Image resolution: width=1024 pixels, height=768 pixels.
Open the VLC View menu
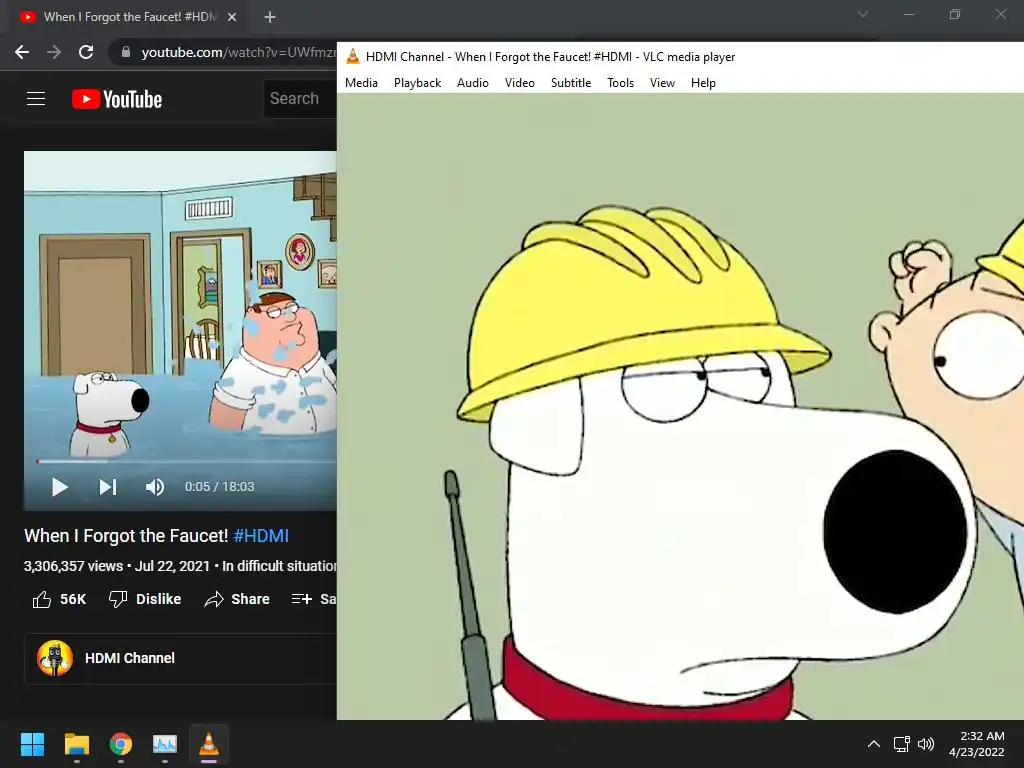pos(662,83)
